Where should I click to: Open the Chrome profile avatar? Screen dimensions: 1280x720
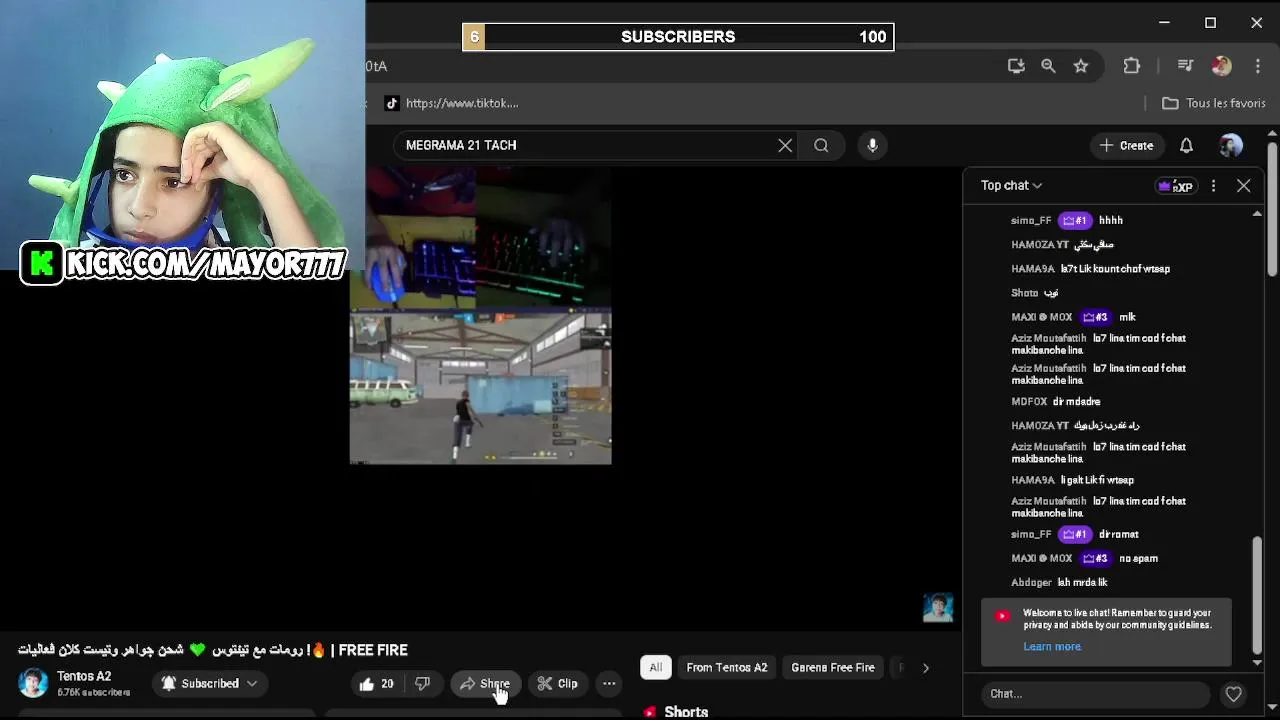[1221, 66]
